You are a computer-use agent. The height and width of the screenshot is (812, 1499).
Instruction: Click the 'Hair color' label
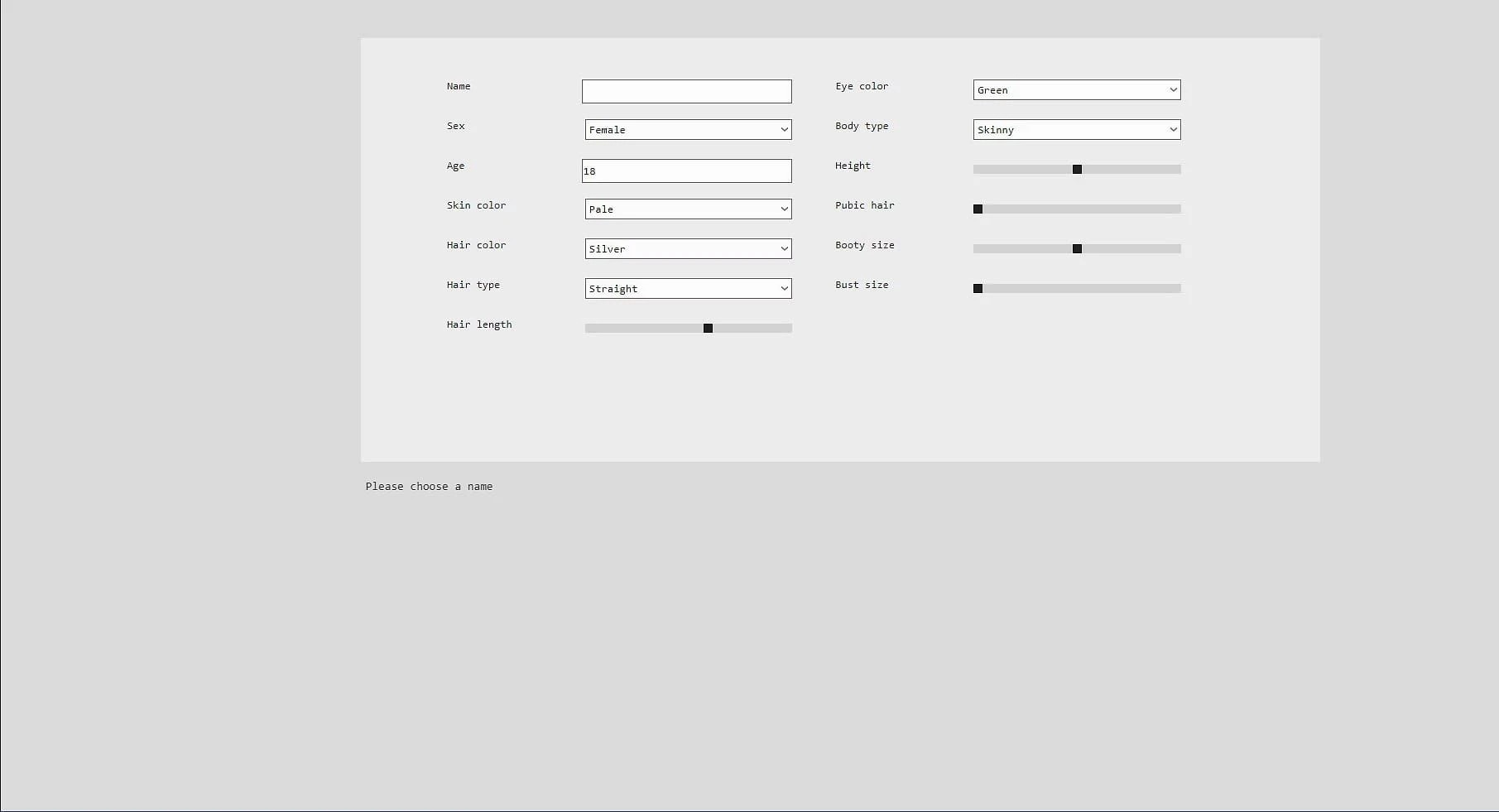click(x=476, y=245)
